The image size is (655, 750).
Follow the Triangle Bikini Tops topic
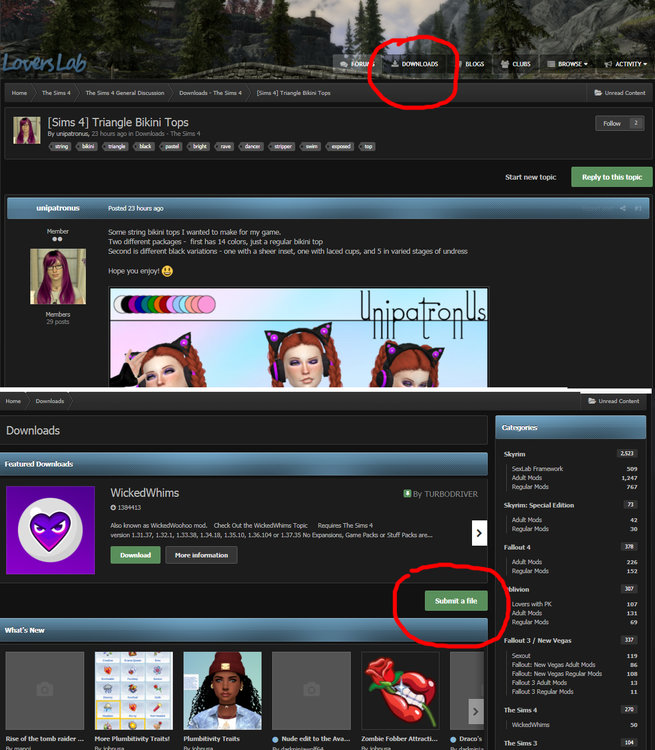[612, 123]
